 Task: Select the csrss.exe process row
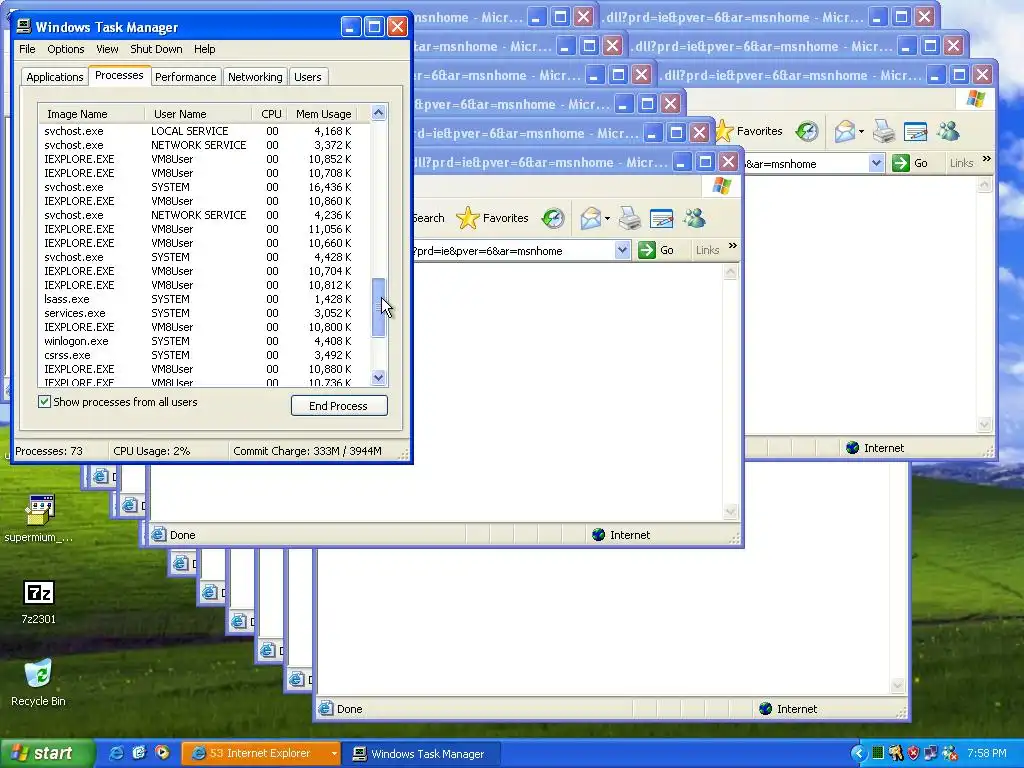(x=204, y=355)
